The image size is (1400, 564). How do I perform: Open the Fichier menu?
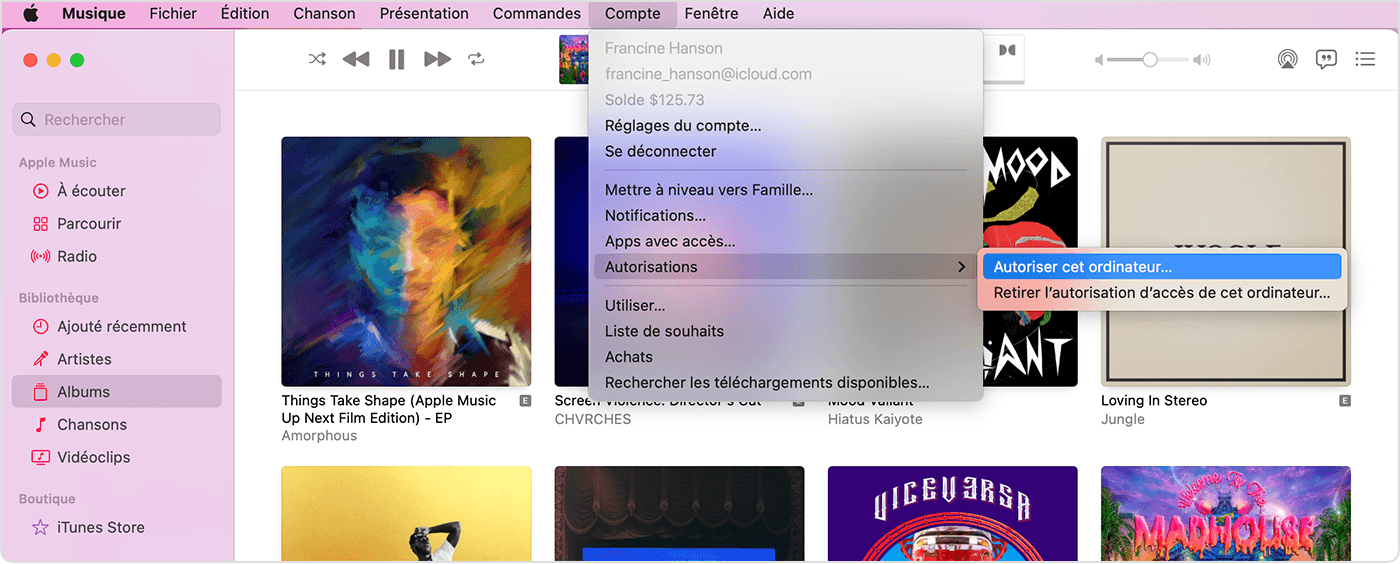coord(173,13)
